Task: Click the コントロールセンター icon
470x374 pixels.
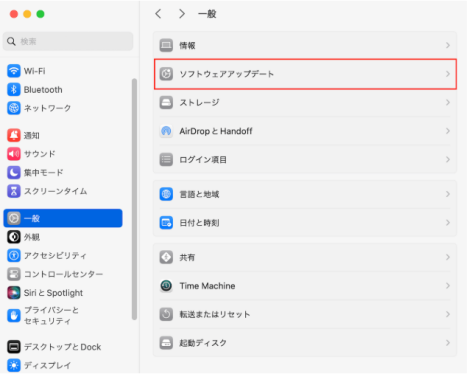Action: pyautogui.click(x=14, y=274)
